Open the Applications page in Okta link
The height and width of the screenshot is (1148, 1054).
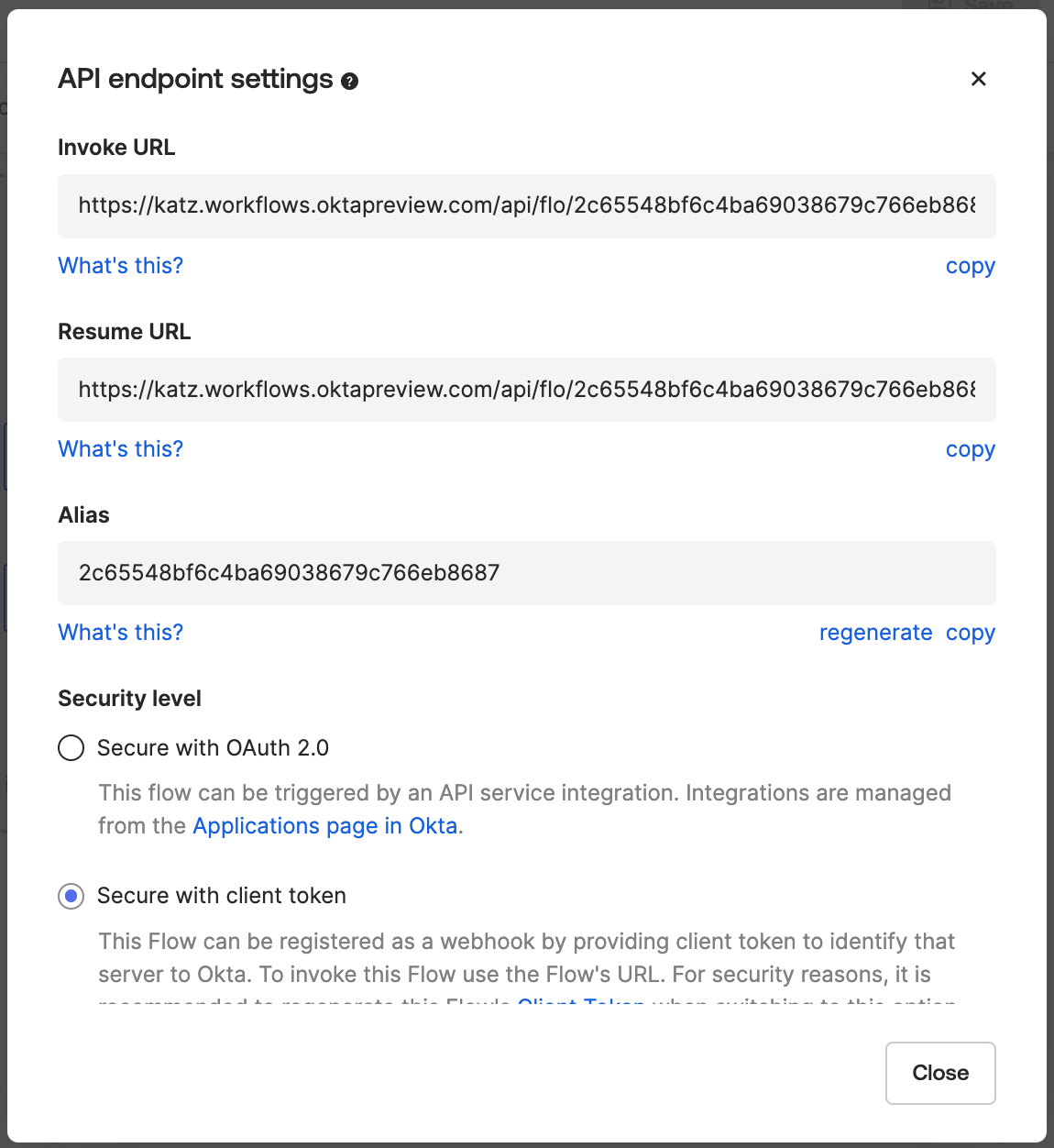click(x=325, y=826)
